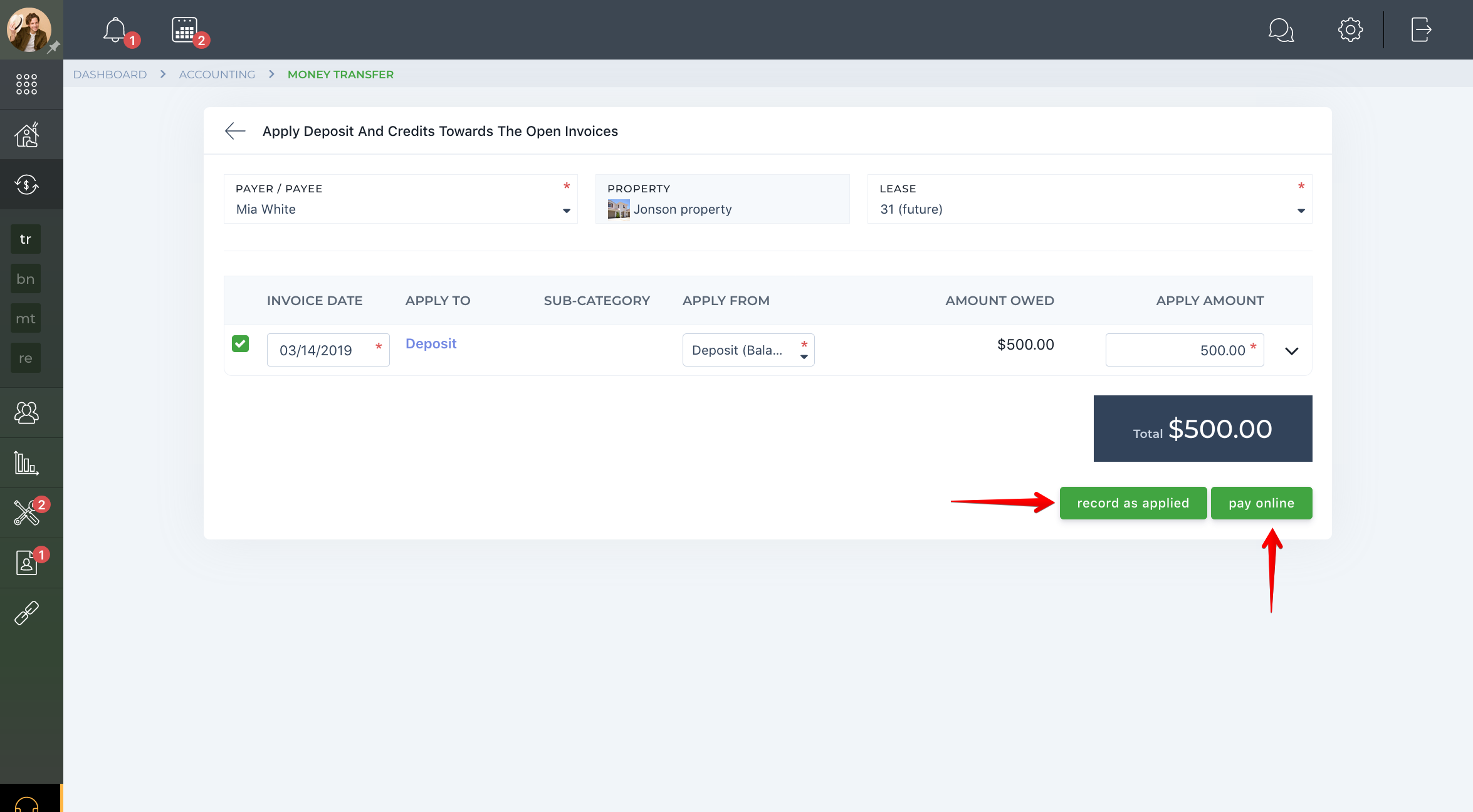This screenshot has width=1473, height=812.
Task: Uncheck the invoice row checkbox
Action: click(241, 343)
